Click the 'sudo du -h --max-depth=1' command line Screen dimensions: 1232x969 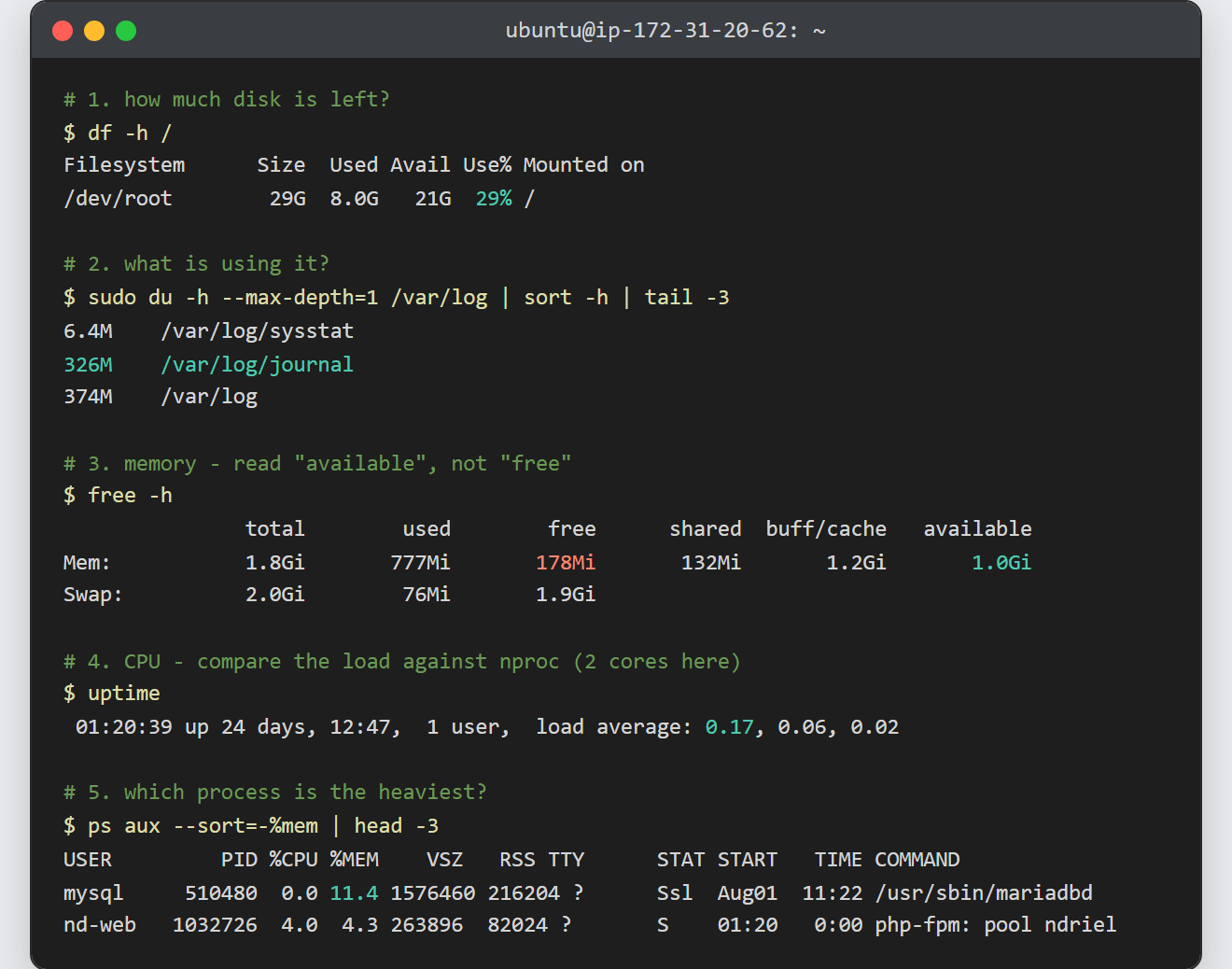[x=397, y=298]
